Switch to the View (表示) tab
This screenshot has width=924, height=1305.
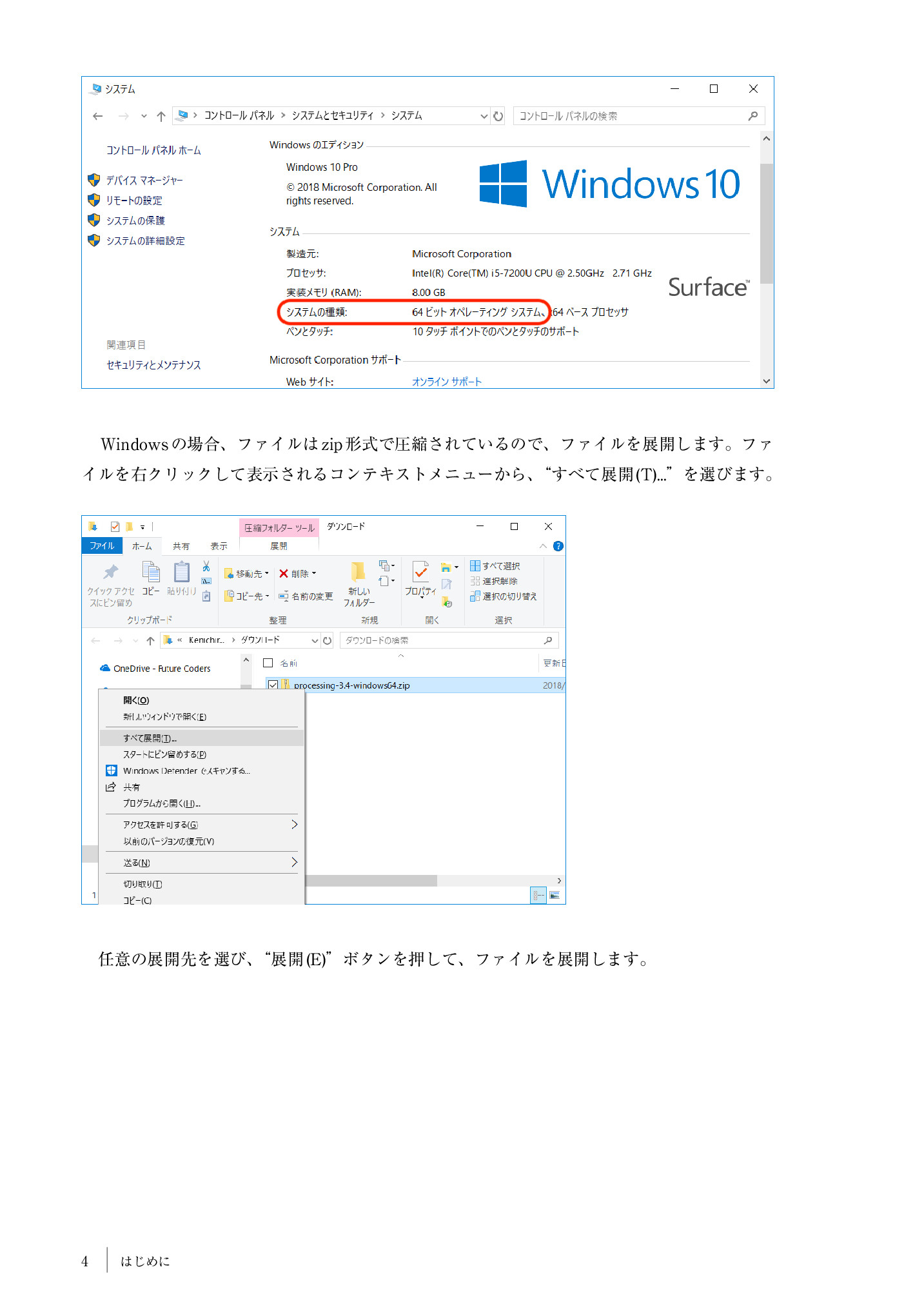point(219,545)
